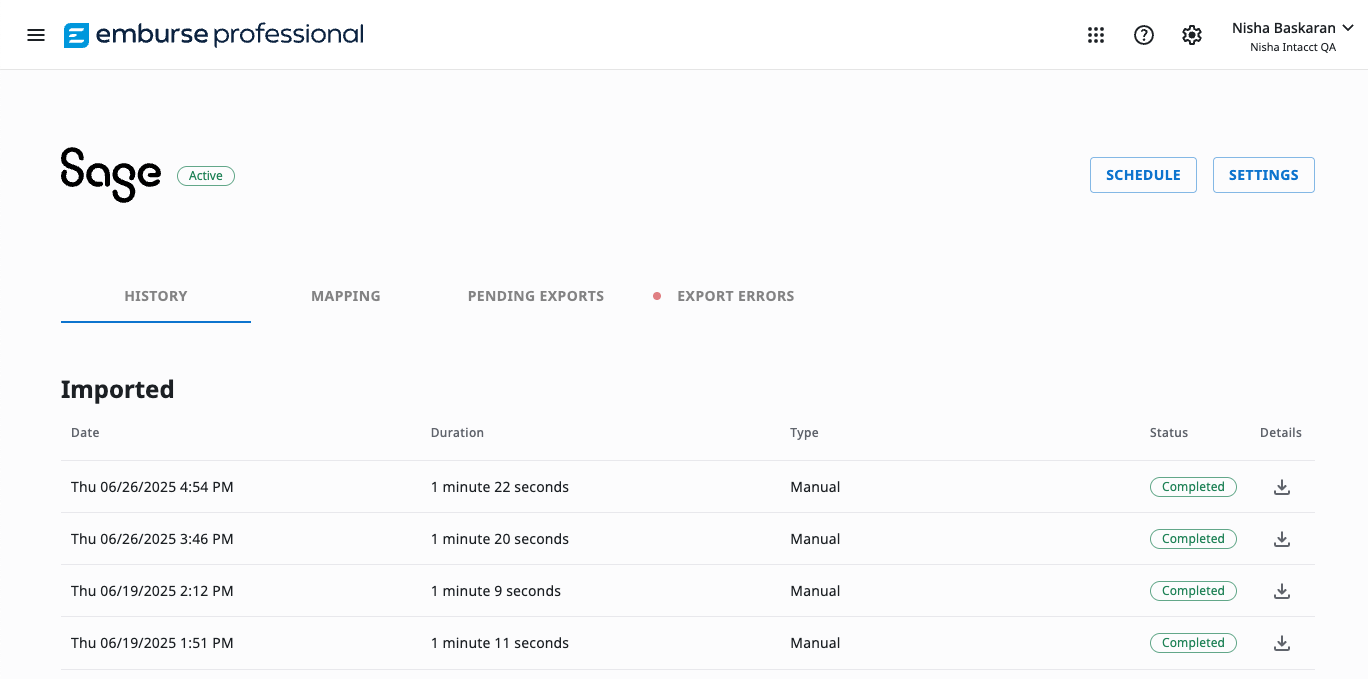Click date Thu 06/26/2025 4:54 PM

click(x=152, y=487)
